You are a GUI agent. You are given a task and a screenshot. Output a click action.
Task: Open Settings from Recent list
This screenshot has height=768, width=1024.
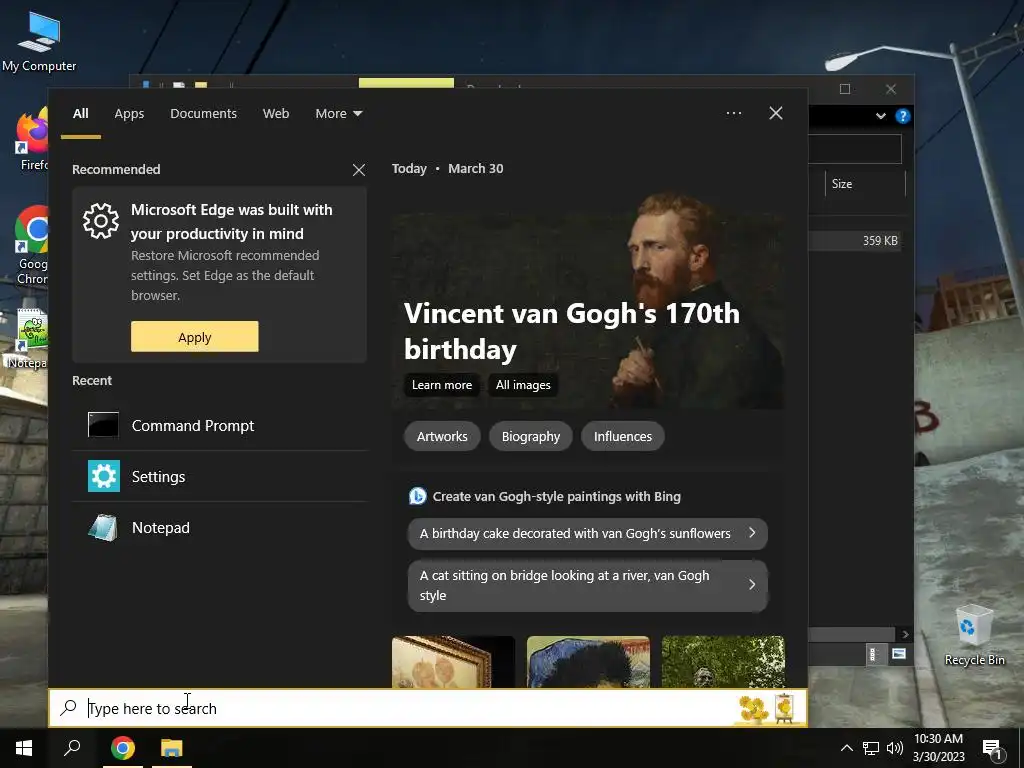(220, 476)
